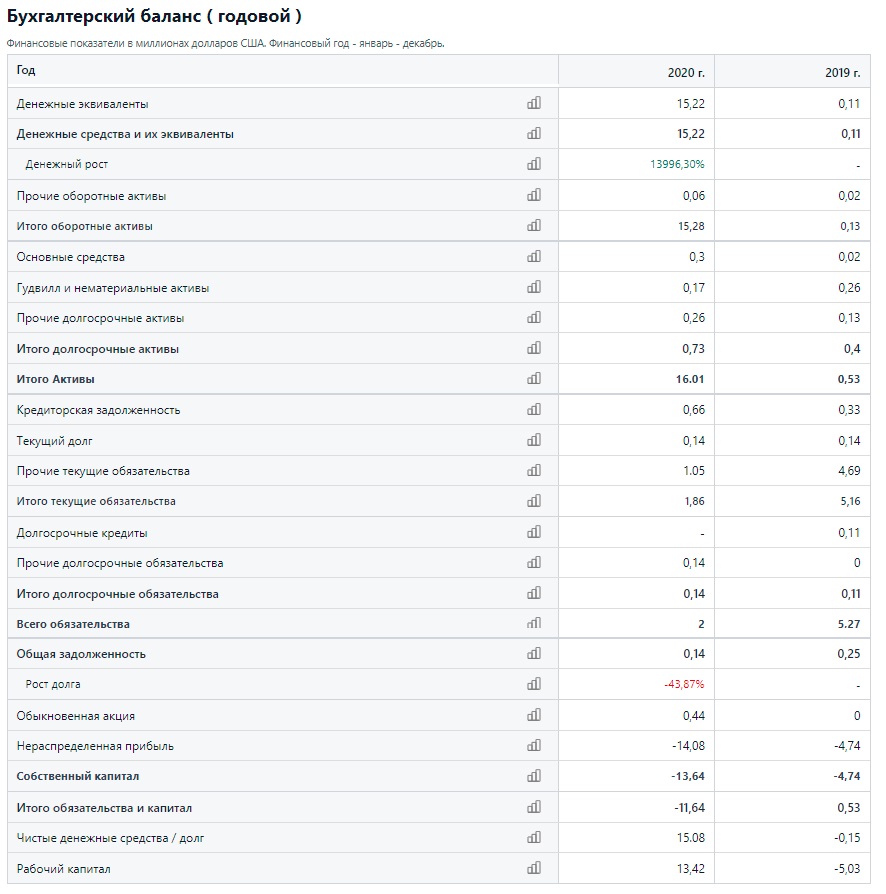The width and height of the screenshot is (886, 894).
Task: Show chart for Рост долга row
Action: pos(534,684)
